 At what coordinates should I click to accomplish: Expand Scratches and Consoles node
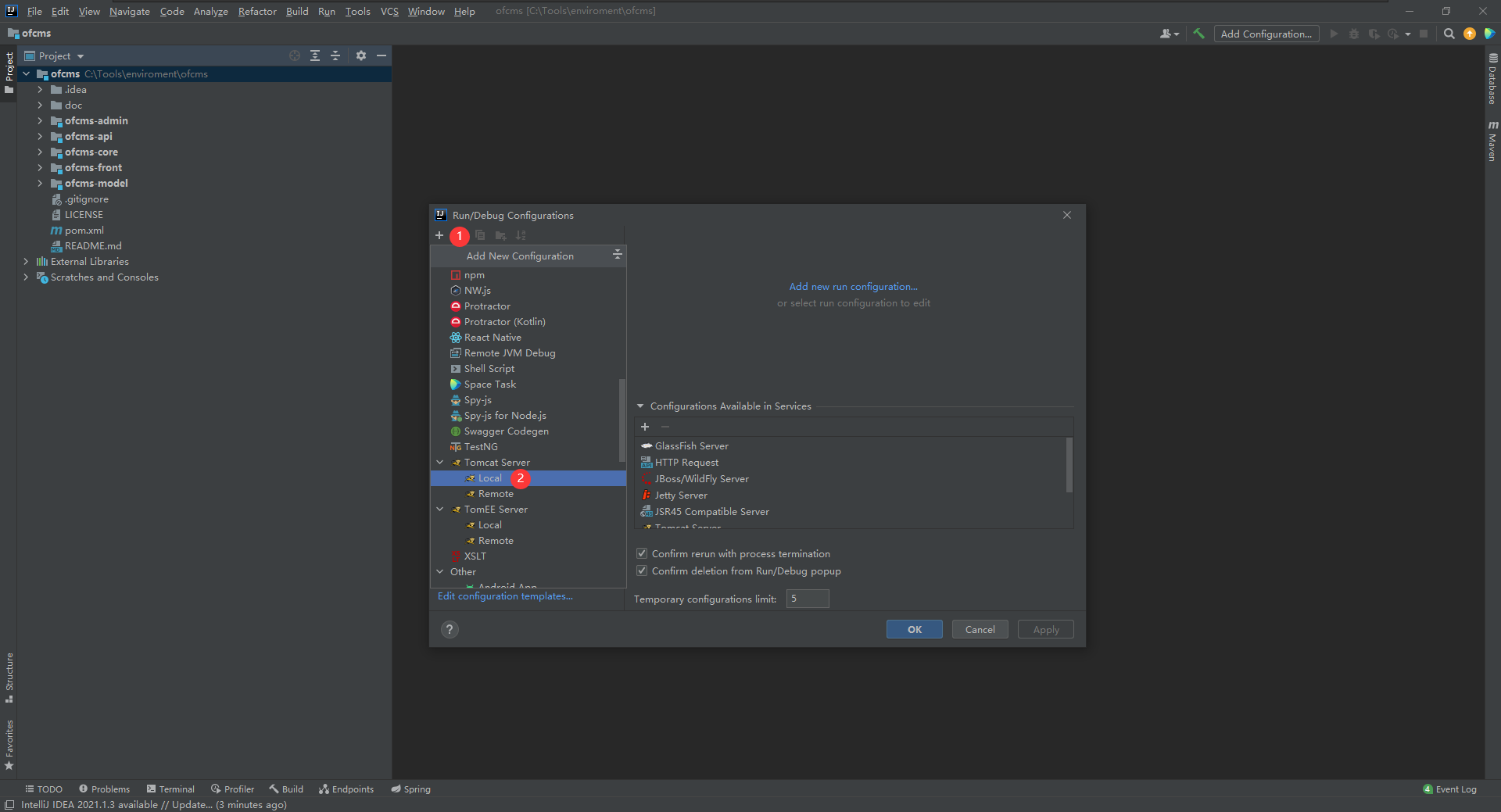pos(26,277)
